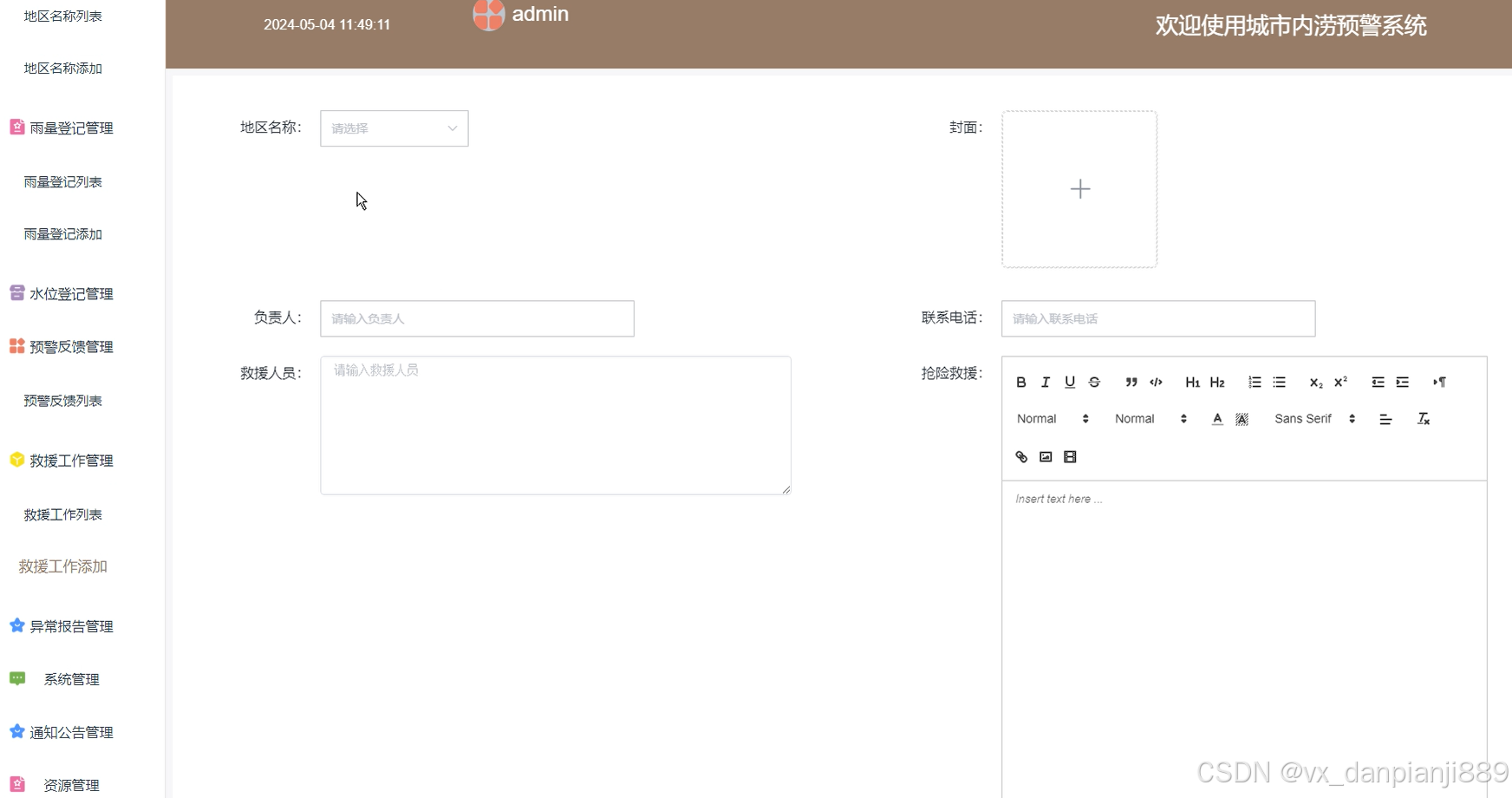Screen dimensions: 1512x798
Task: Open the background highlight color picker
Action: [1242, 419]
